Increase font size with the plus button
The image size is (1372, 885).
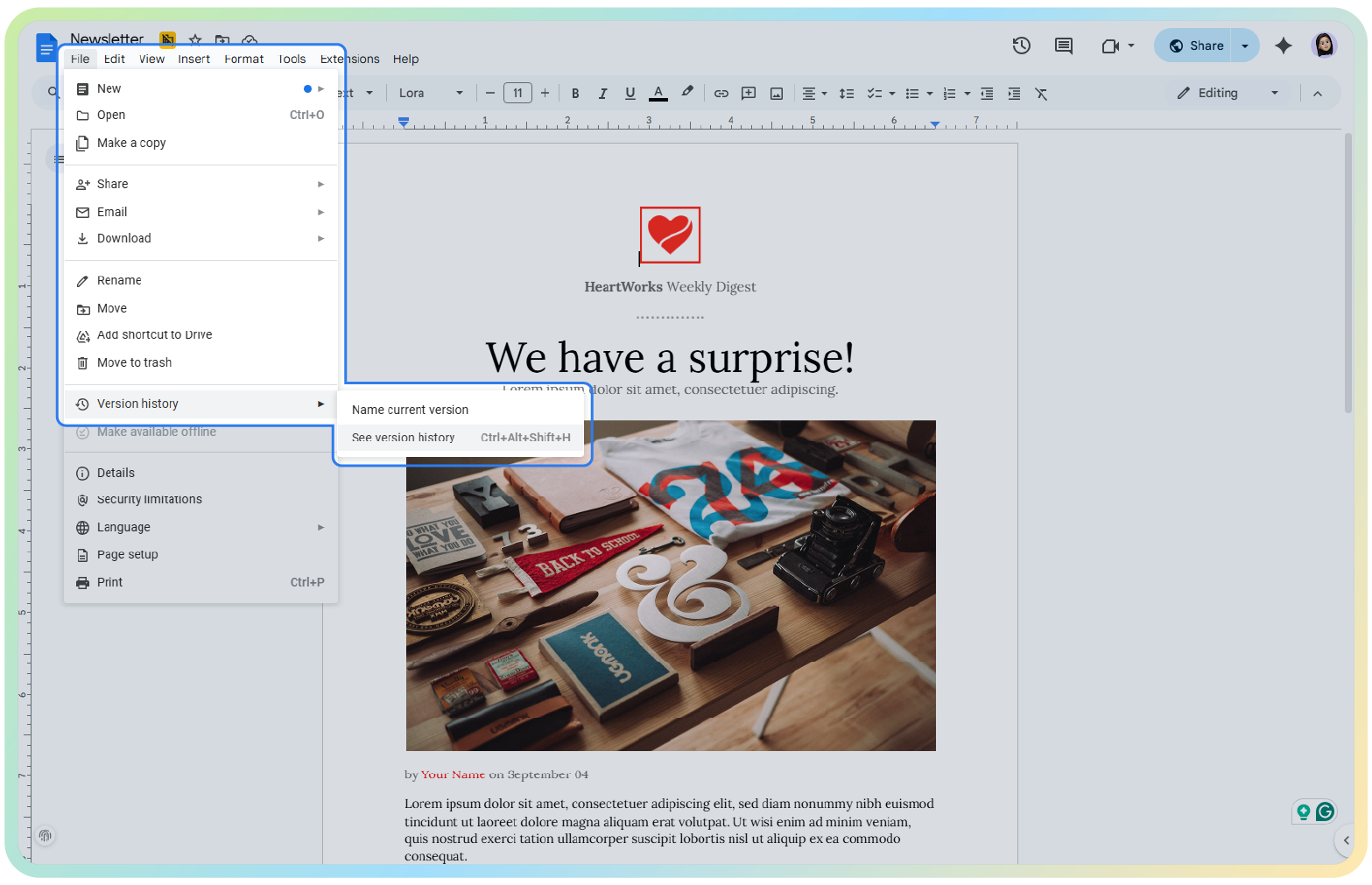click(x=545, y=93)
